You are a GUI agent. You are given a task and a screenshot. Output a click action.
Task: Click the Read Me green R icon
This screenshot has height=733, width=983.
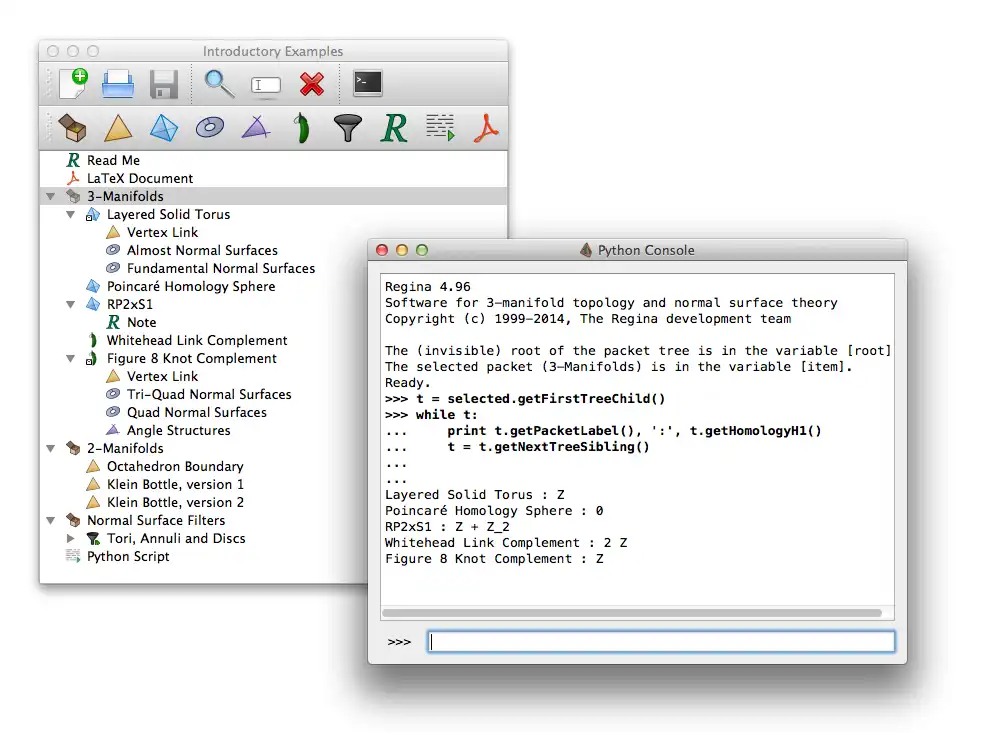click(73, 161)
